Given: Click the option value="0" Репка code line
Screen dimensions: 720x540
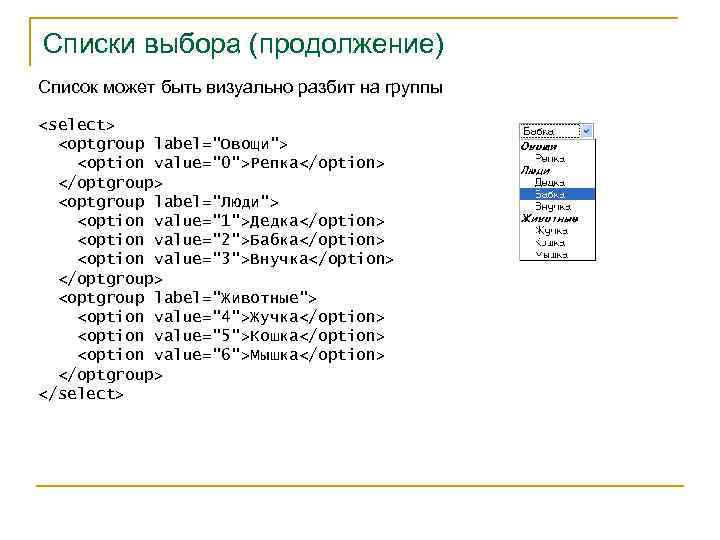Looking at the screenshot, I should coord(231,163).
